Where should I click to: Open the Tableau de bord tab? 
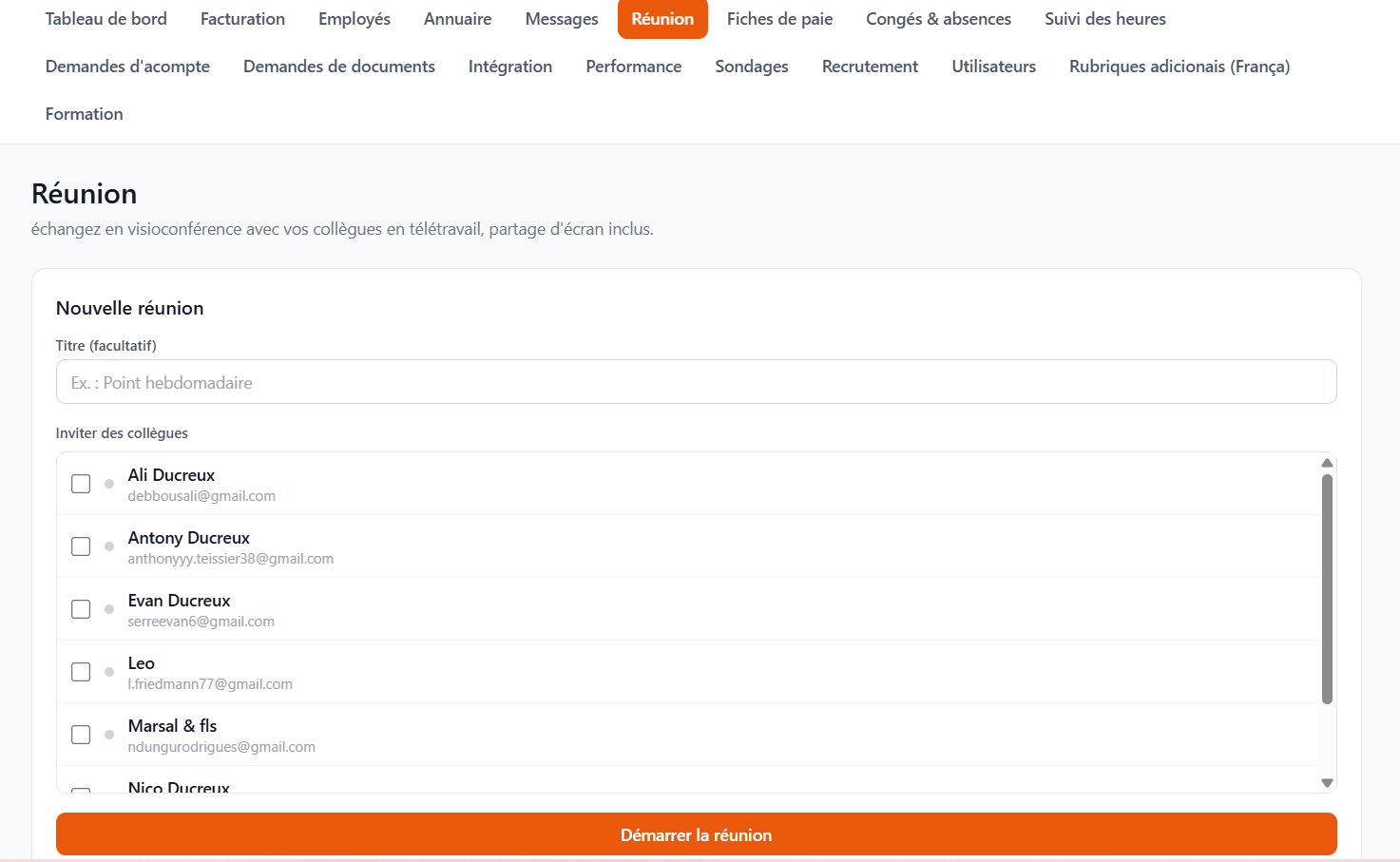(x=106, y=19)
